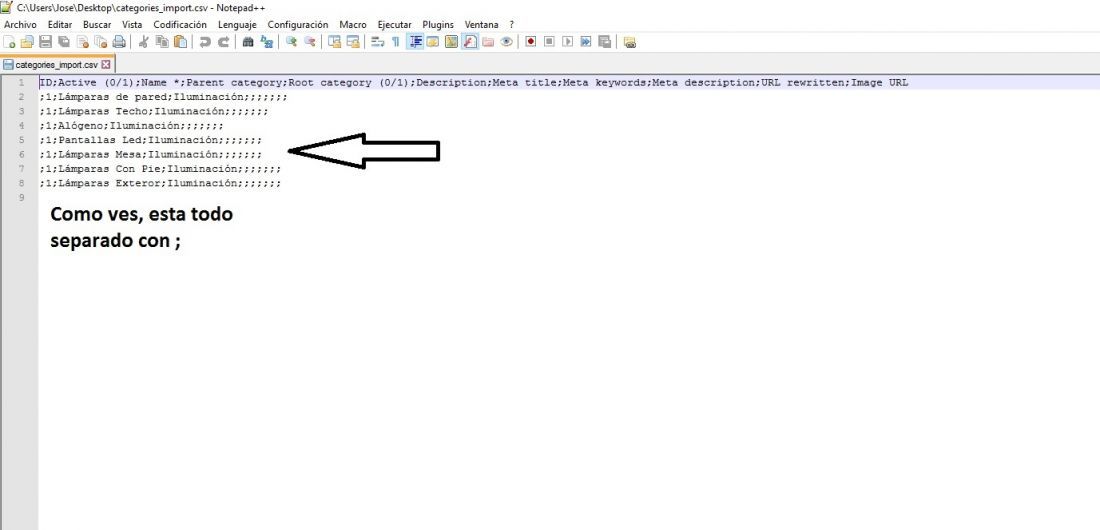The height and width of the screenshot is (530, 1100).
Task: Stop macro recording square icon
Action: [x=549, y=42]
